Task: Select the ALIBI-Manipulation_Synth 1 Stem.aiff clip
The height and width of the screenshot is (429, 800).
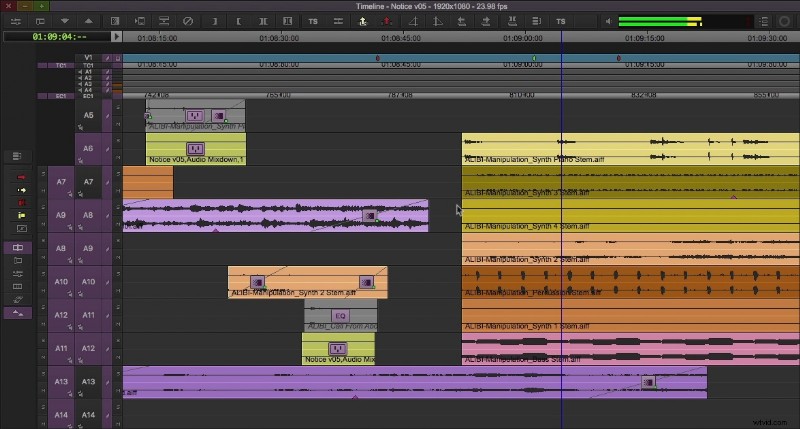Action: tap(630, 315)
